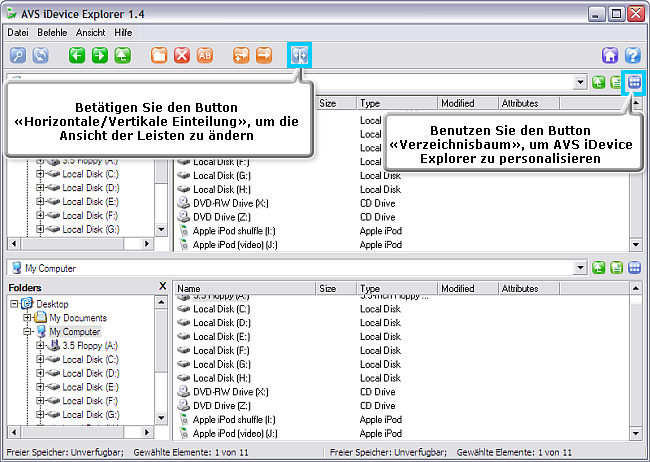The height and width of the screenshot is (462, 650).
Task: Toggle the upper panel's directory tree button
Action: pos(634,82)
